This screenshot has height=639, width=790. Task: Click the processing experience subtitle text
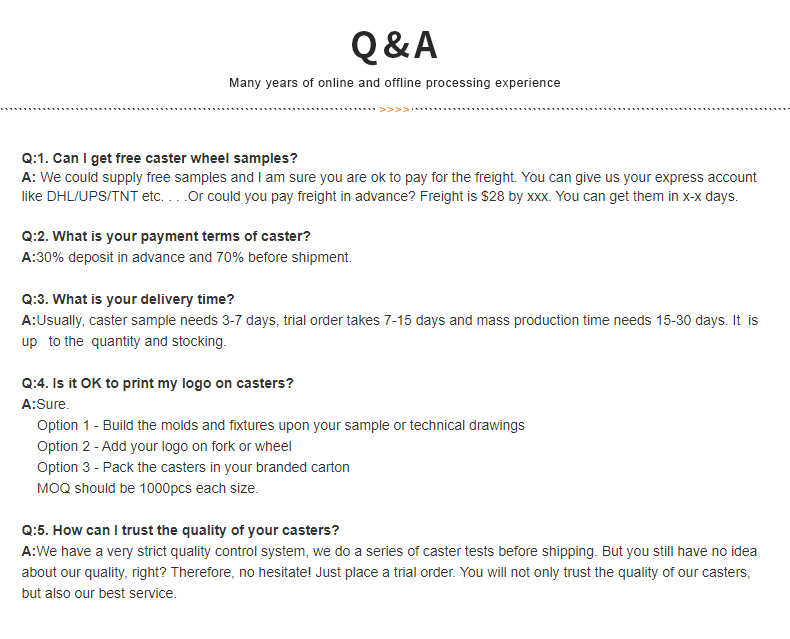pos(394,83)
